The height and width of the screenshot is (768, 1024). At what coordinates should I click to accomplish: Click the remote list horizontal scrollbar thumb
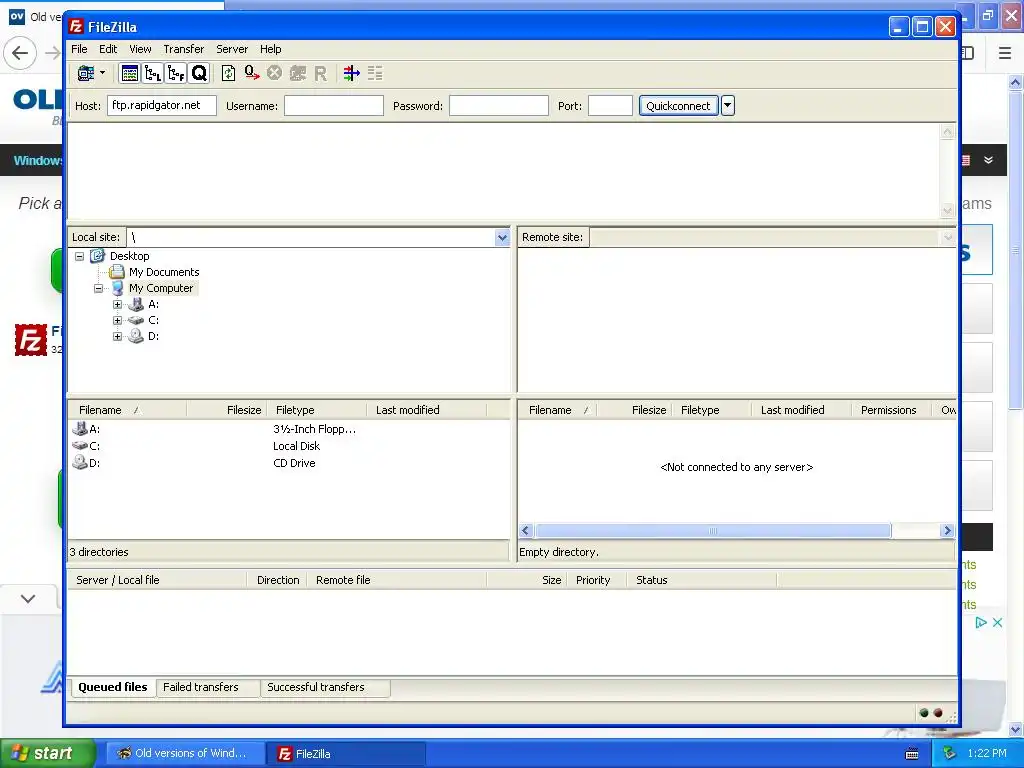coord(712,531)
